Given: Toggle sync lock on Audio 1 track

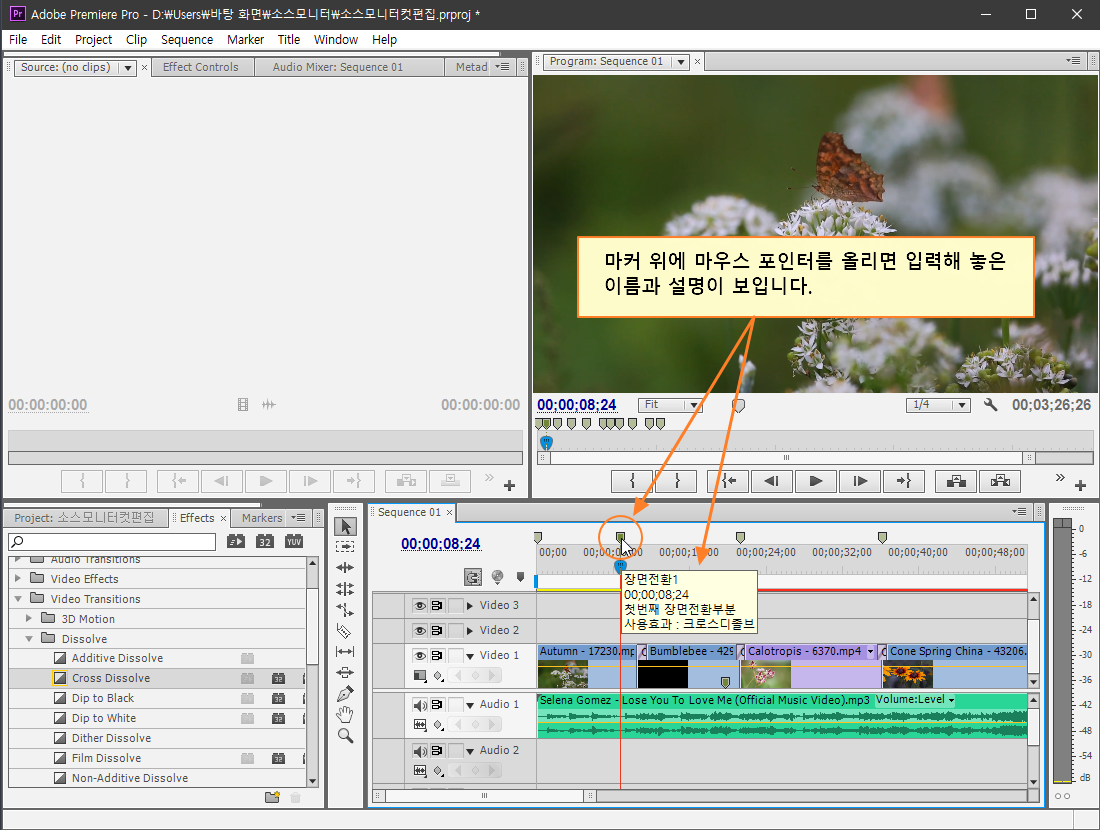Looking at the screenshot, I should 437,704.
